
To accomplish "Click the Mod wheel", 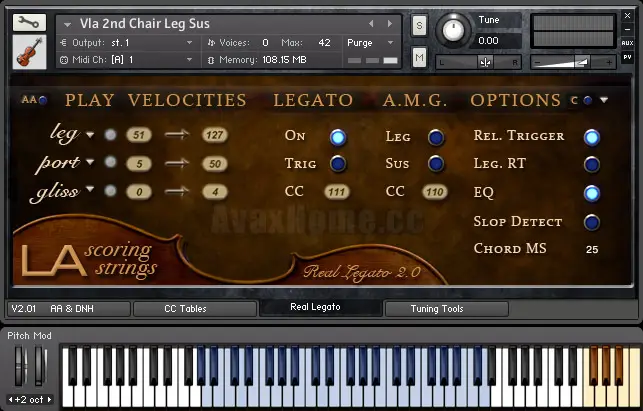I will 39,365.
